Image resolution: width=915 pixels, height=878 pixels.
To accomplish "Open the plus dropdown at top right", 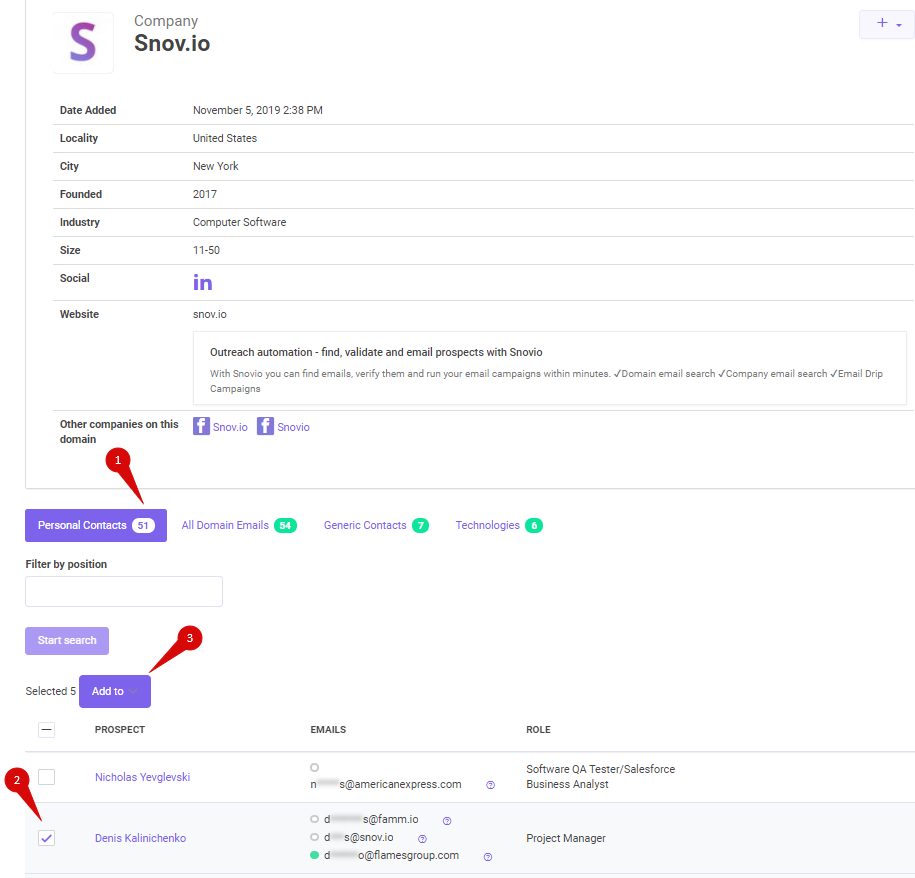I will [887, 24].
